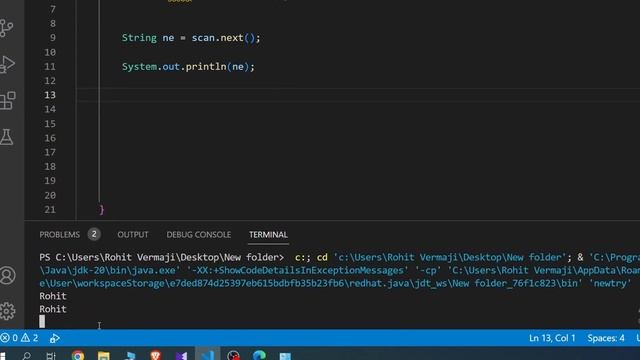Open the Extensions view
This screenshot has height=360, width=640.
(7, 100)
